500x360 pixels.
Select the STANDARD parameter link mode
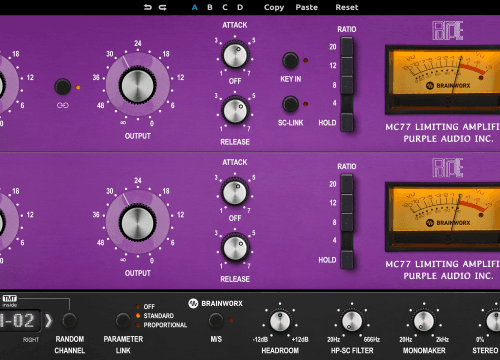(155, 315)
